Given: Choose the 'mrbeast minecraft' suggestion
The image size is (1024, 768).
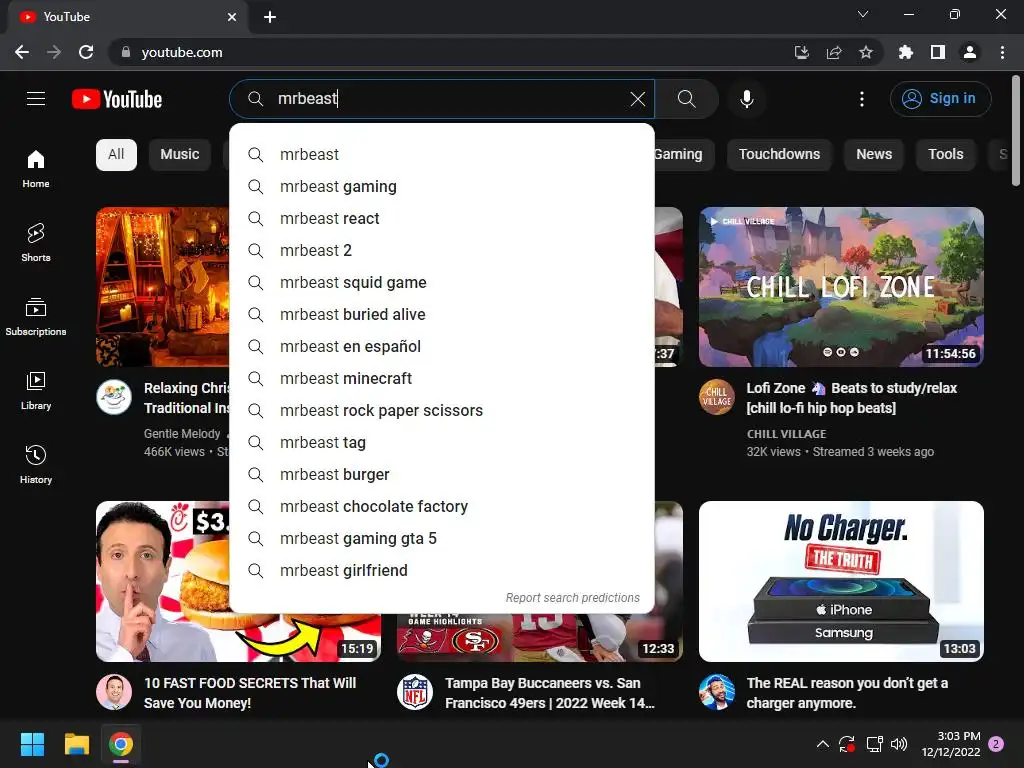Looking at the screenshot, I should click(442, 379).
